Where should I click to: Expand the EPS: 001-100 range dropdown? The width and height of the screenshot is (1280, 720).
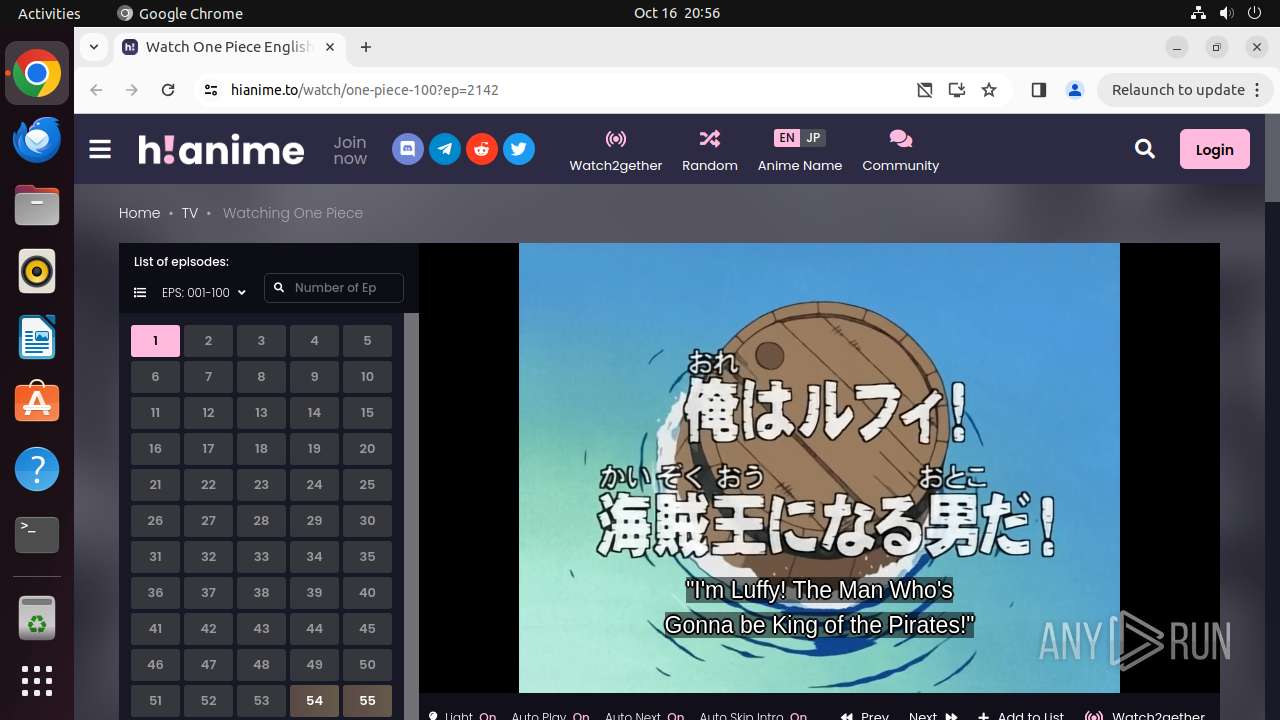coord(204,293)
